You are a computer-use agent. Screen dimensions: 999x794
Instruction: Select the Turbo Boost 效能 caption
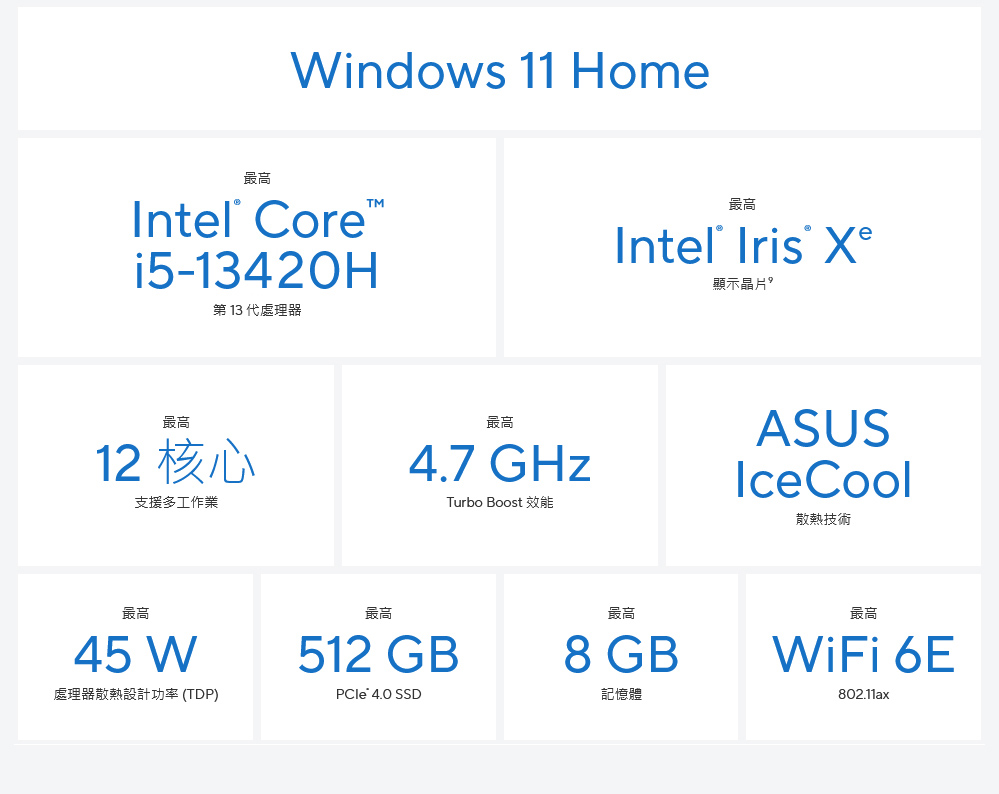500,502
